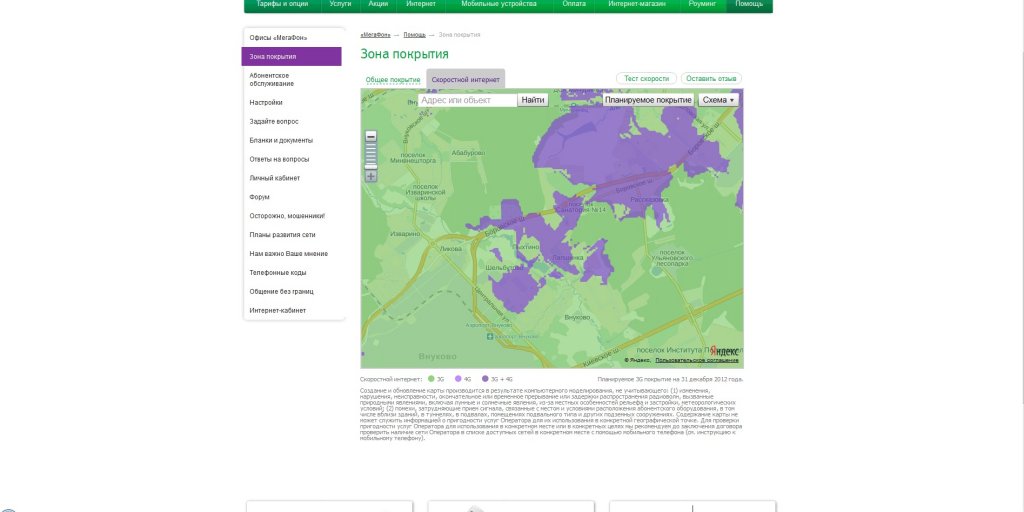
Task: Open Абонентское обслуживание sidebar link
Action: click(x=272, y=80)
